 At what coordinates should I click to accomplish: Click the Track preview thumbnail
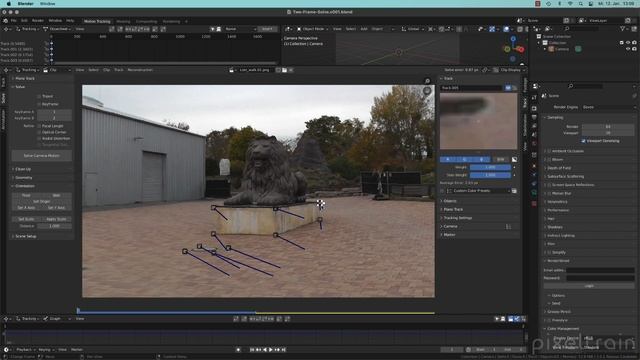point(478,121)
